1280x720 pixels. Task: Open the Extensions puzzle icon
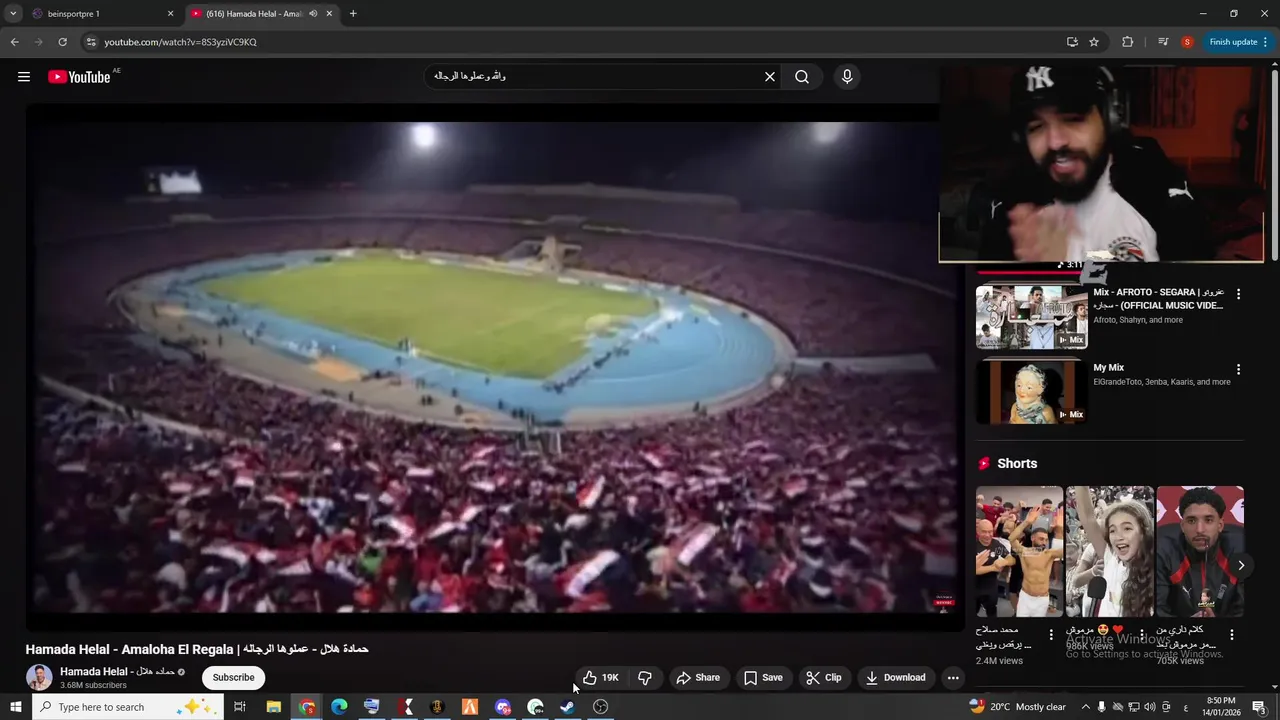pos(1128,42)
